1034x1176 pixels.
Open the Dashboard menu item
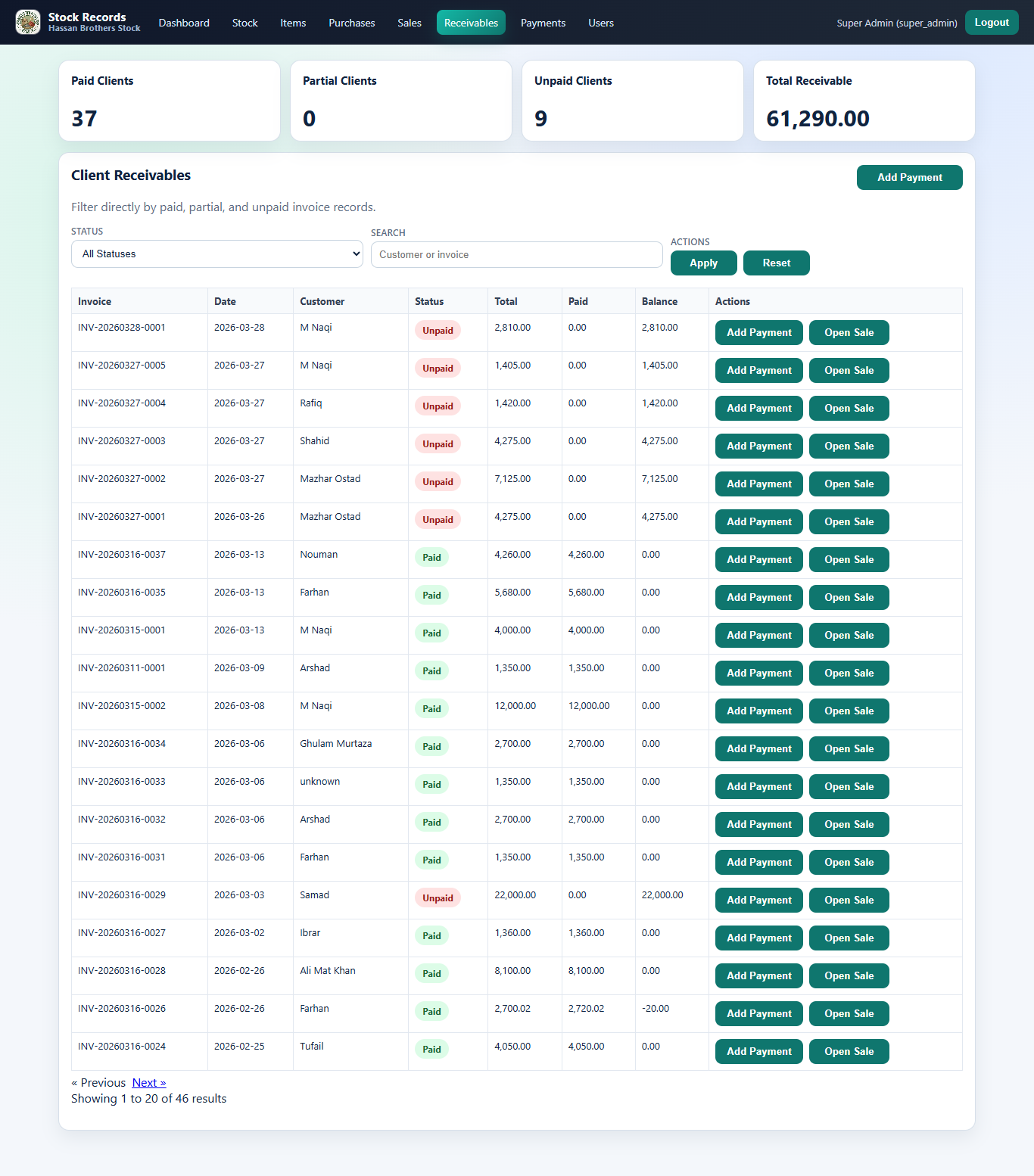point(184,23)
